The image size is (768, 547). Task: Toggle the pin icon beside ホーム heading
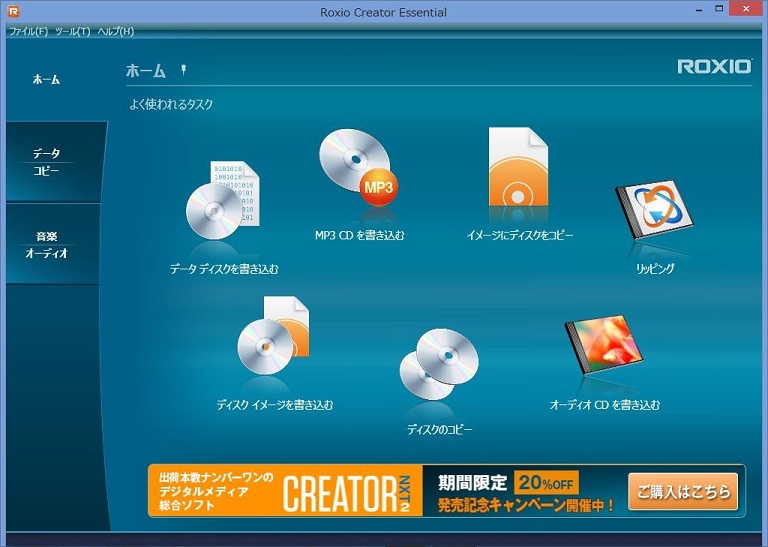pyautogui.click(x=184, y=70)
